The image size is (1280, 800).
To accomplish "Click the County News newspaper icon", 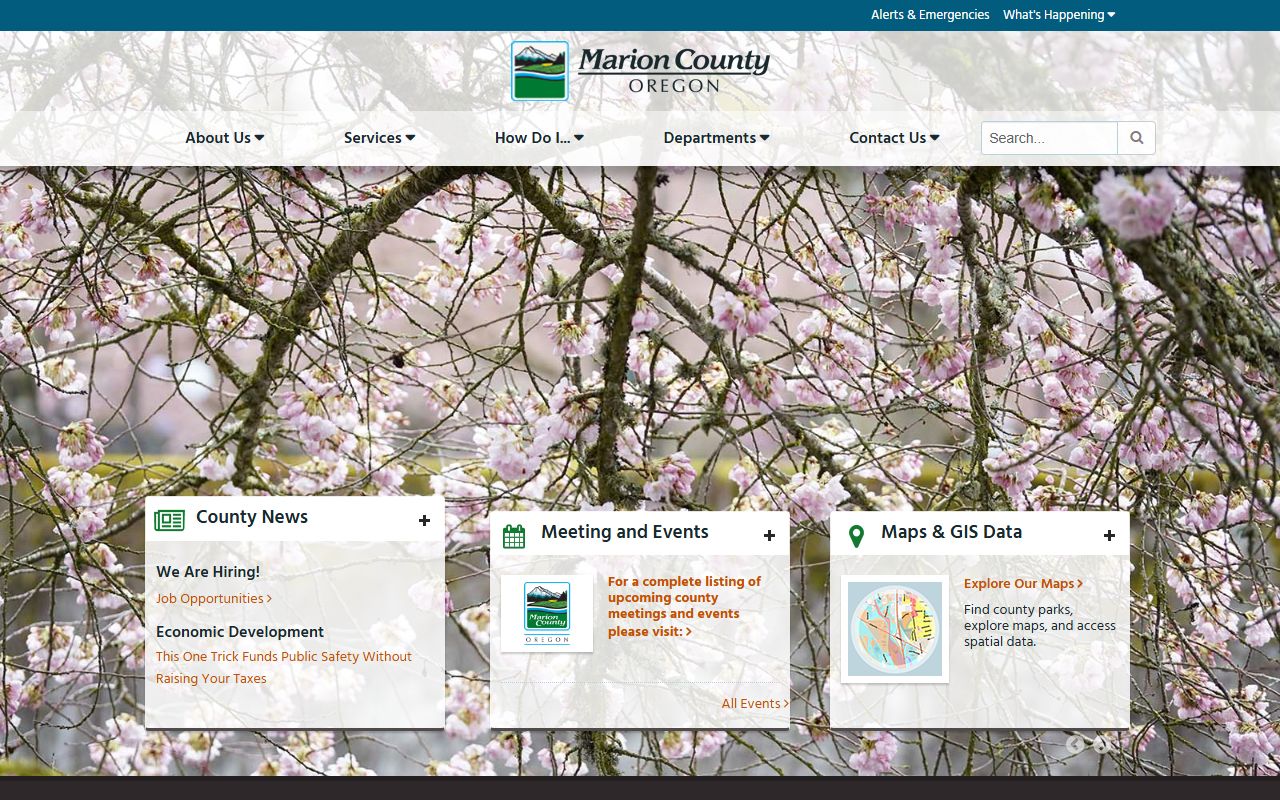I will tap(170, 520).
